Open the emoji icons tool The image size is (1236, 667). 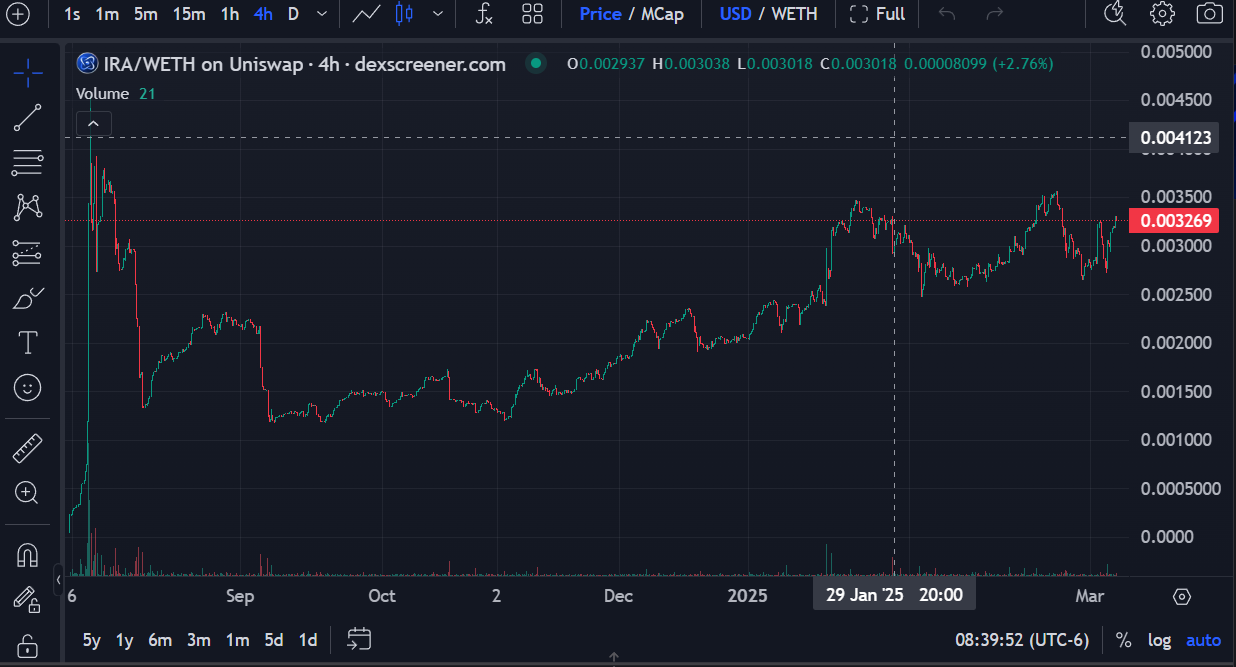27,387
